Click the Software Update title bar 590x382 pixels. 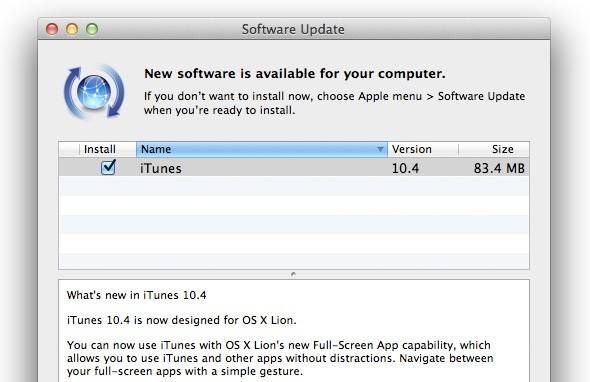[293, 29]
